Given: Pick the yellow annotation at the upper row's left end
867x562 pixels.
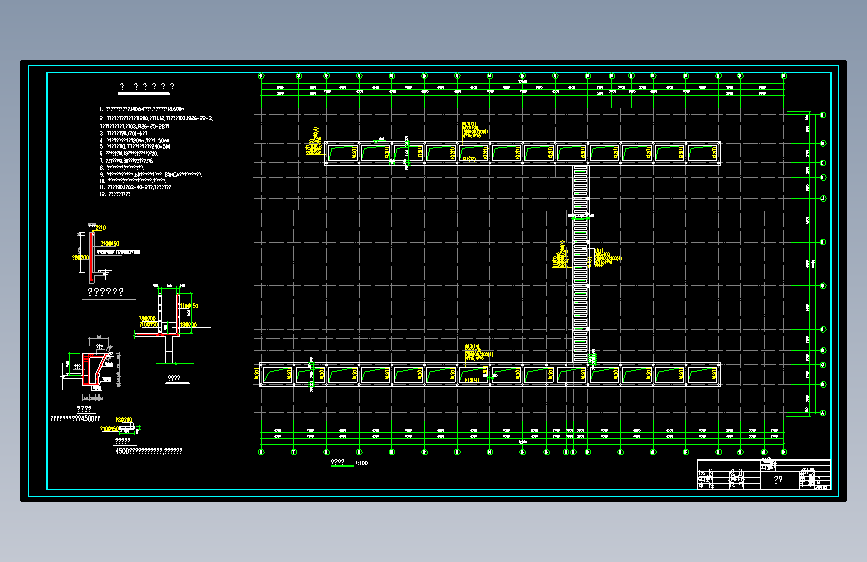Looking at the screenshot, I should 314,142.
